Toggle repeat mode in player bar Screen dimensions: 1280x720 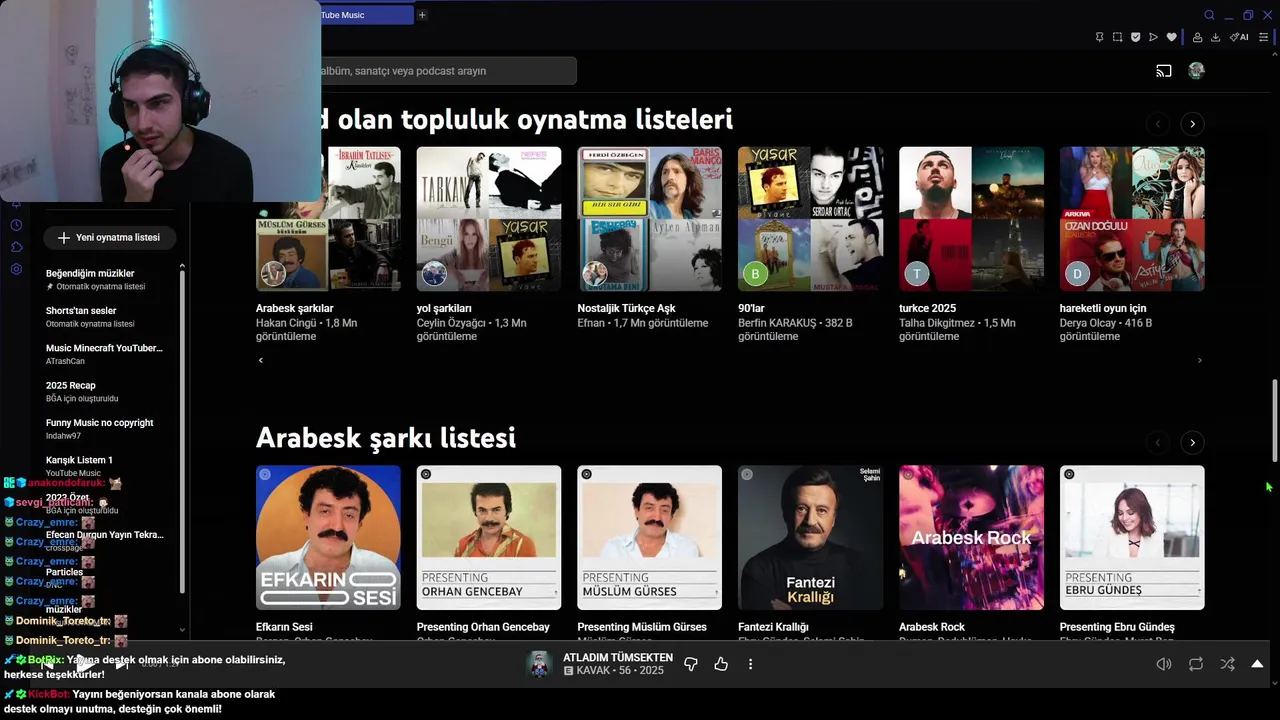[x=1196, y=664]
